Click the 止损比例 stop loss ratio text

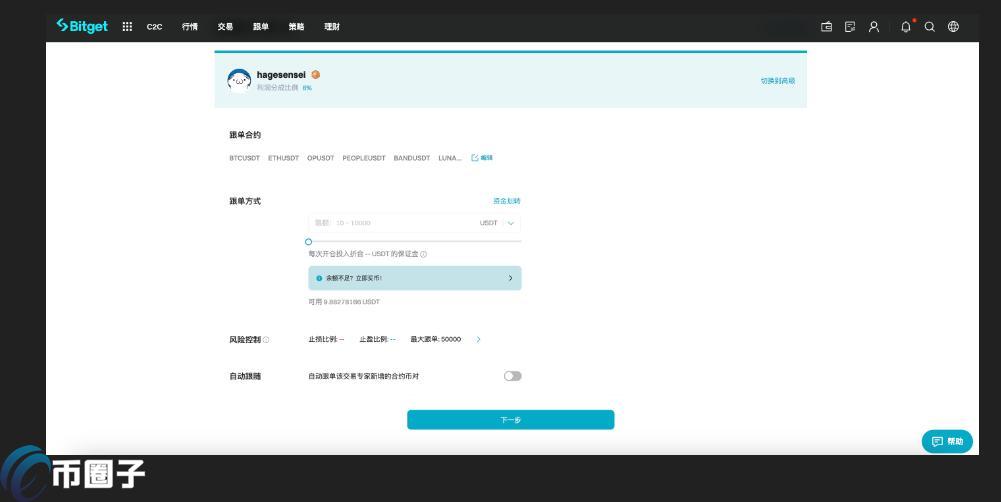click(326, 340)
